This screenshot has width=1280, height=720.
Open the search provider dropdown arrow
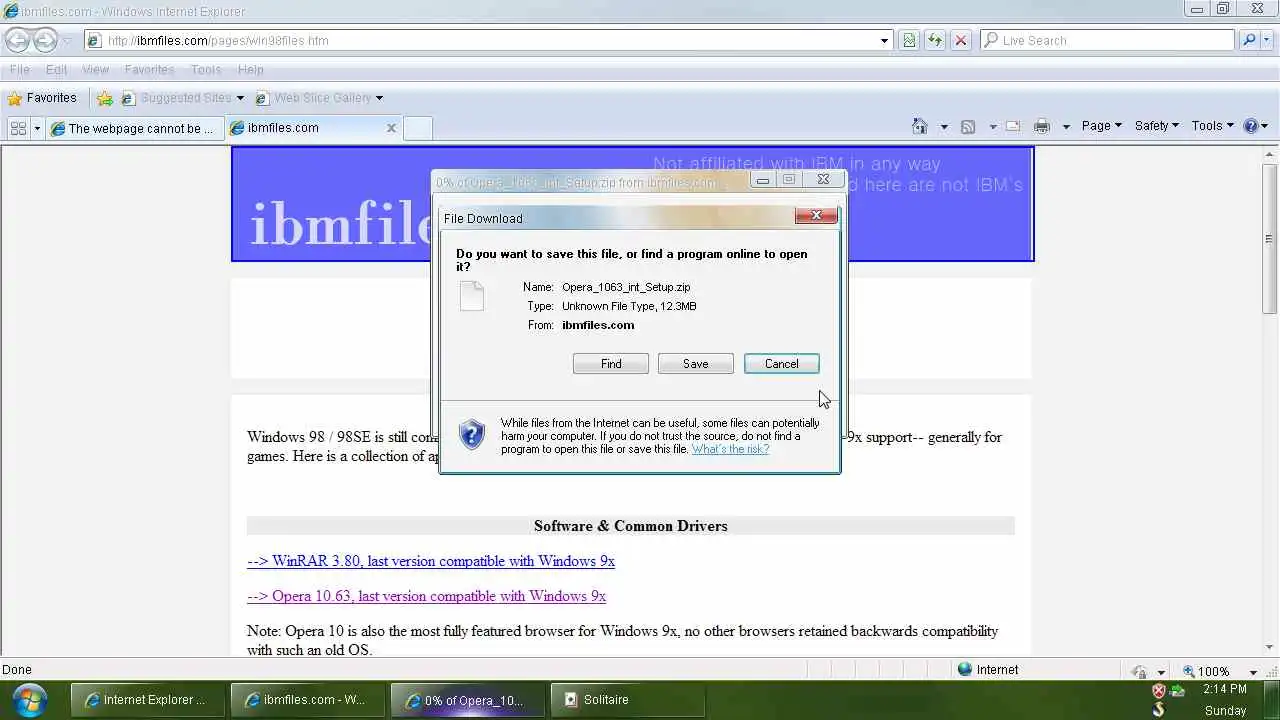point(1267,41)
